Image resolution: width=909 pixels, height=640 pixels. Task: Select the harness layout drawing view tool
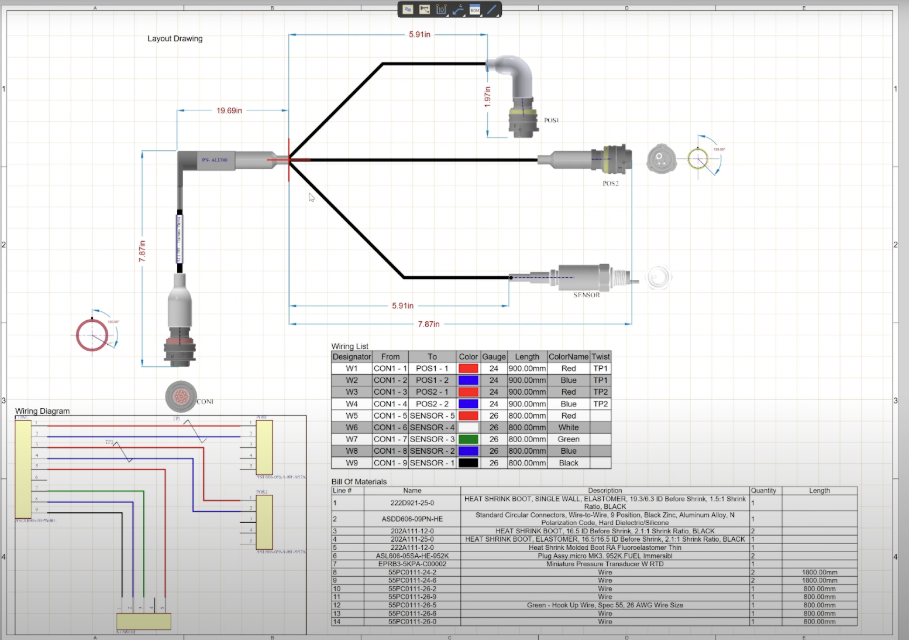tap(424, 9)
